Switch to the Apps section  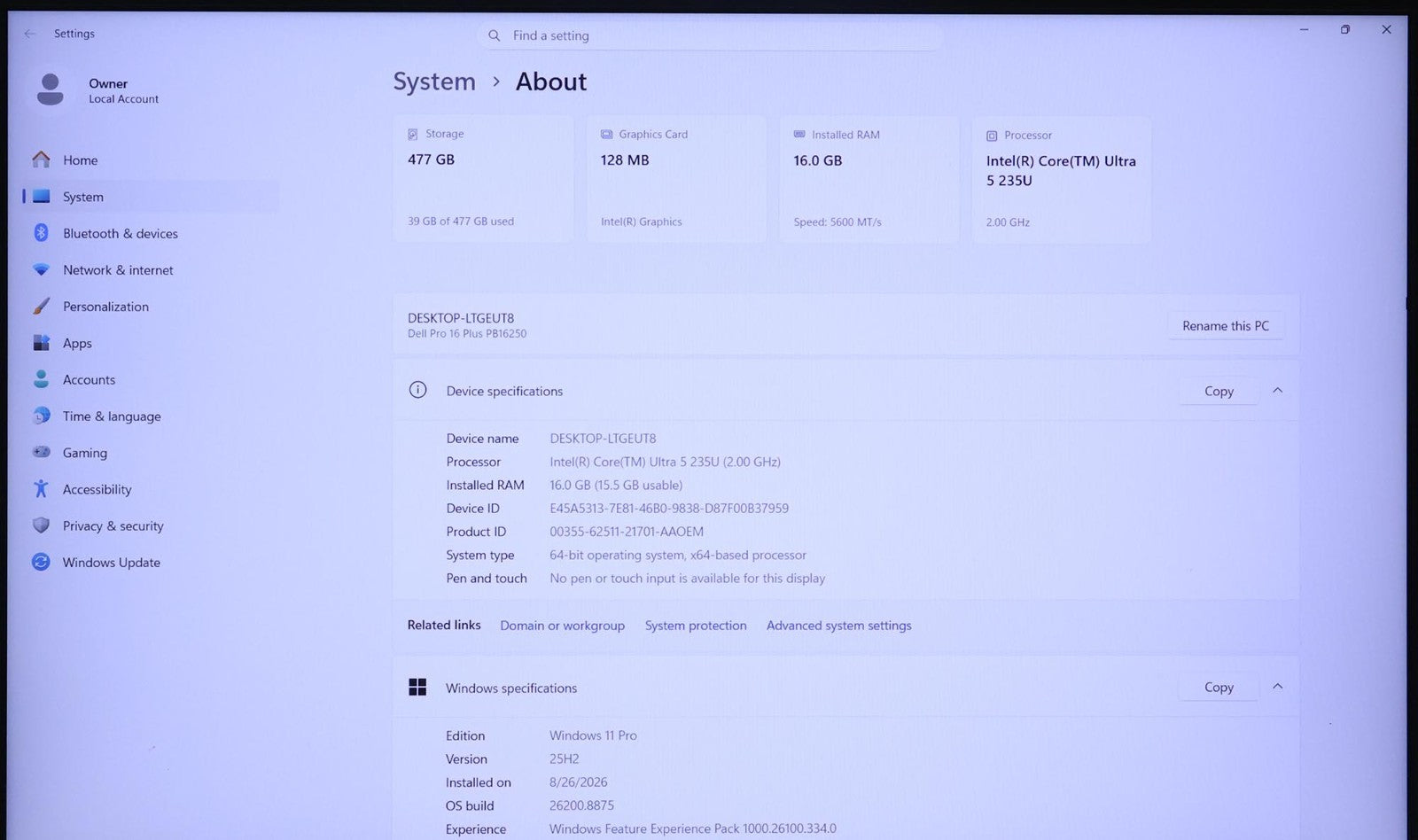tap(151, 343)
